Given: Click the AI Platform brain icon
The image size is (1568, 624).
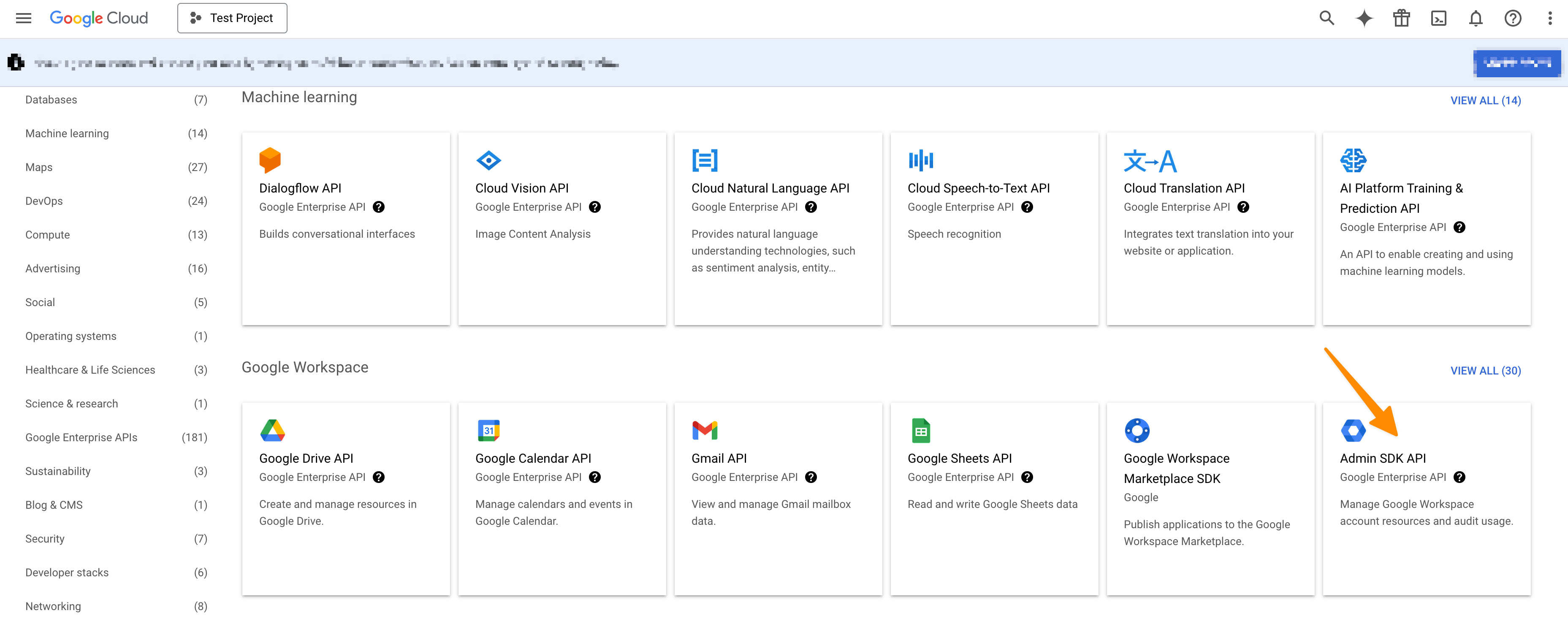Looking at the screenshot, I should point(1353,161).
